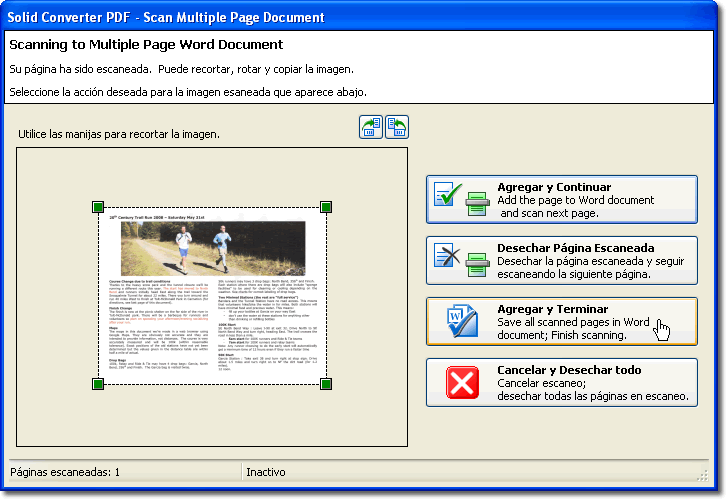Click the Páginas escaneadas status field
The width and height of the screenshot is (728, 501).
122,472
